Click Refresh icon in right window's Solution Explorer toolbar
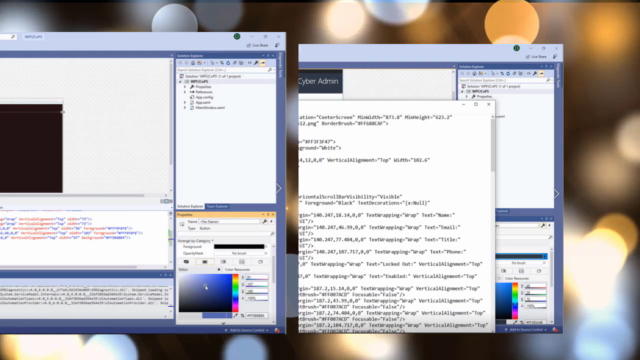The width and height of the screenshot is (640, 360). point(508,73)
